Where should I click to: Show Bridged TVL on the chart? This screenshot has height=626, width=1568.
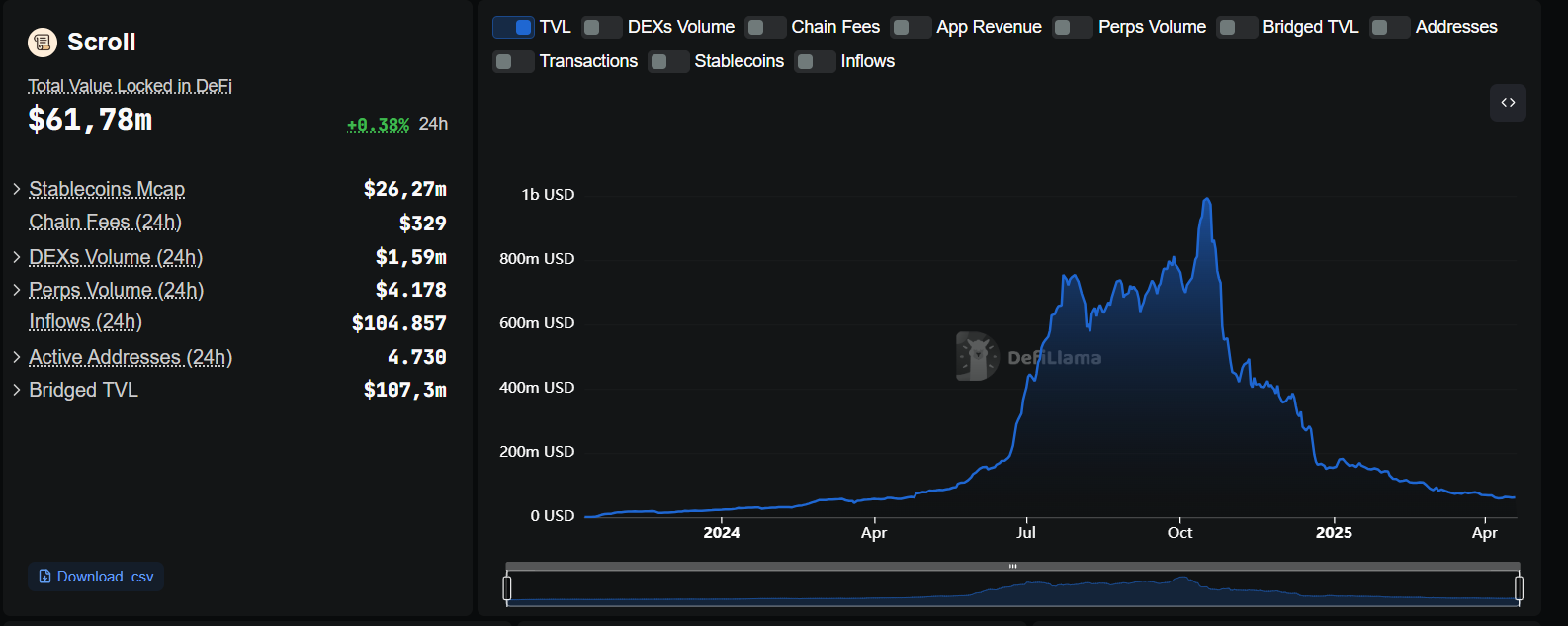[x=1237, y=27]
